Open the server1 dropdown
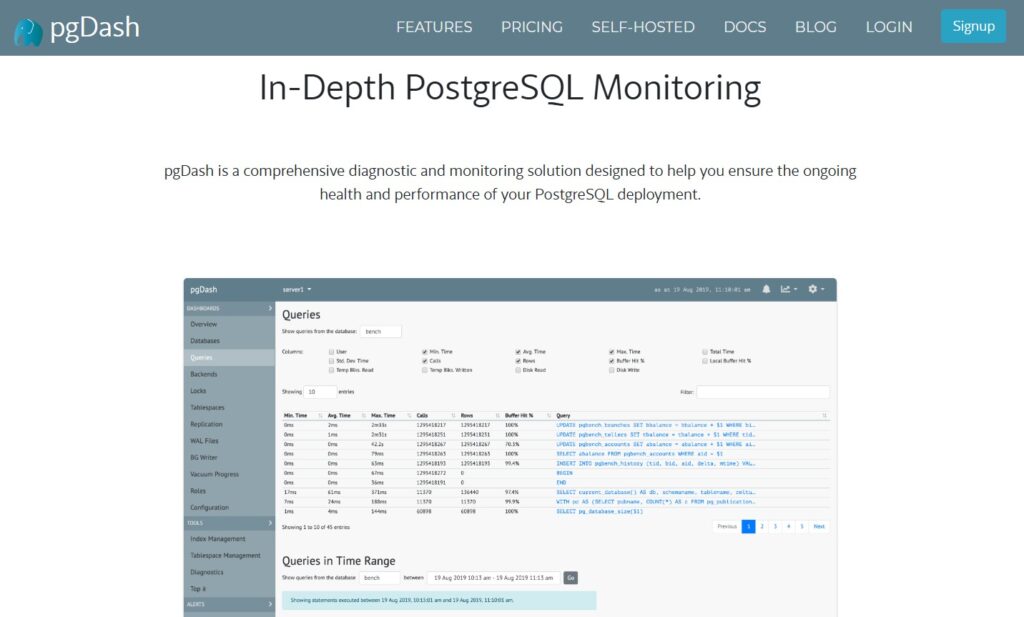Image resolution: width=1024 pixels, height=617 pixels. pyautogui.click(x=297, y=289)
